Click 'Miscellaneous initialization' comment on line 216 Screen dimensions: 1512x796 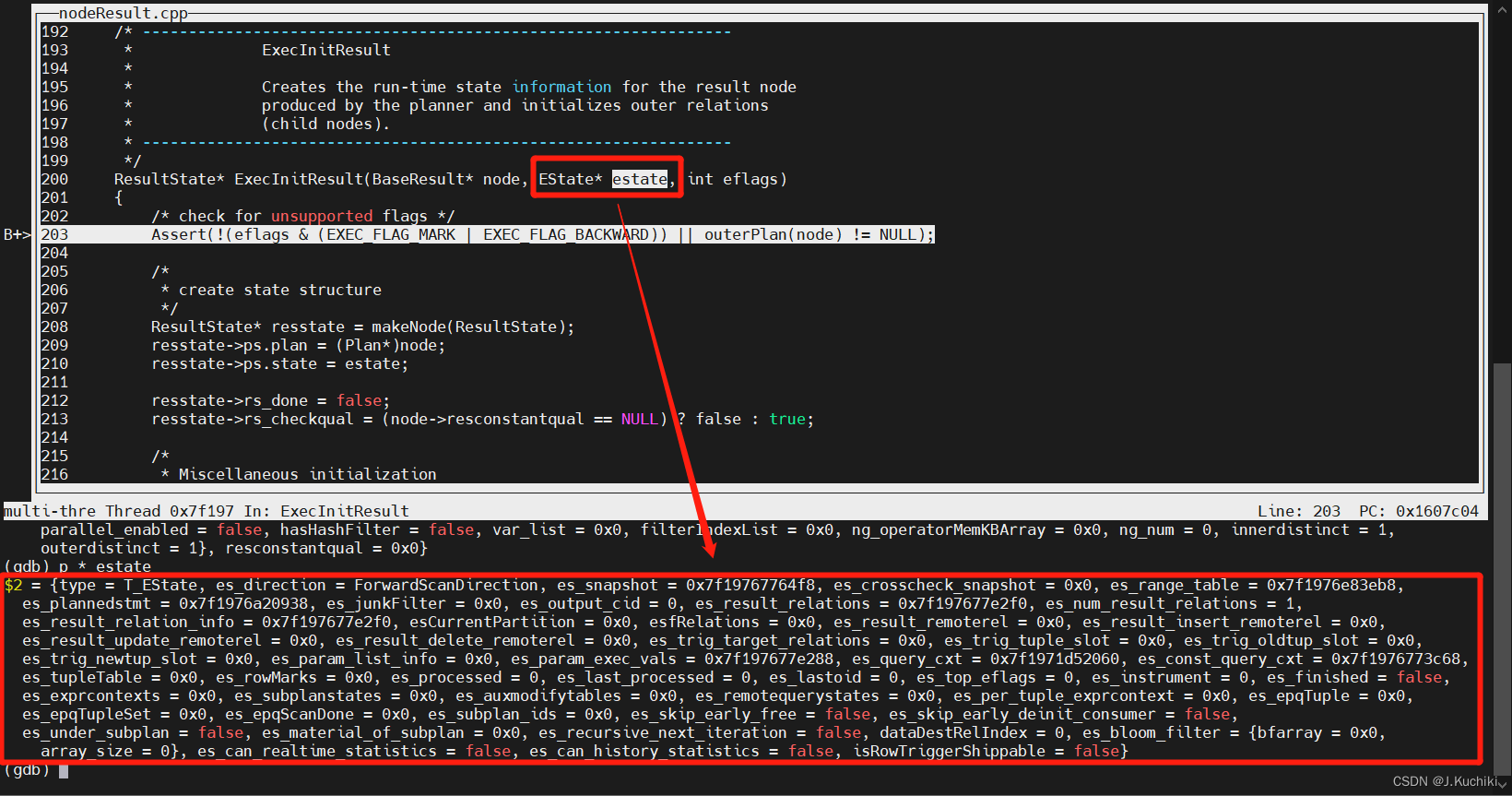[x=308, y=474]
